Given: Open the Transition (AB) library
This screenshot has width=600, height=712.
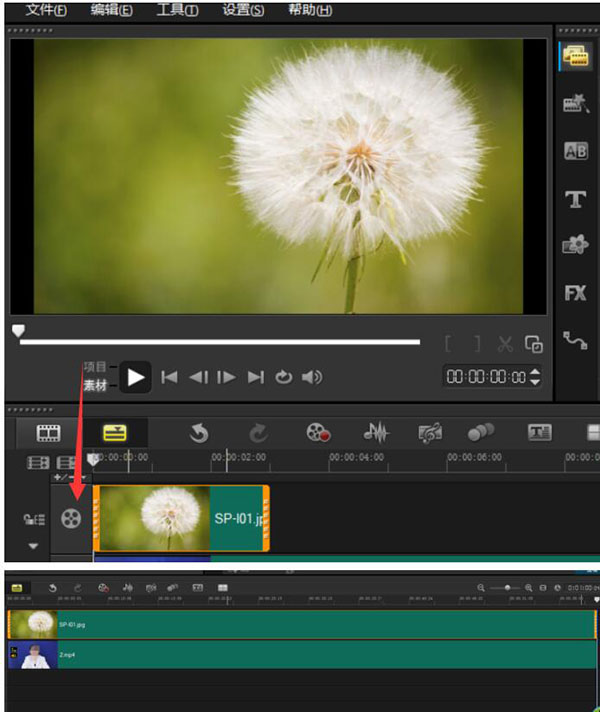Looking at the screenshot, I should click(576, 151).
